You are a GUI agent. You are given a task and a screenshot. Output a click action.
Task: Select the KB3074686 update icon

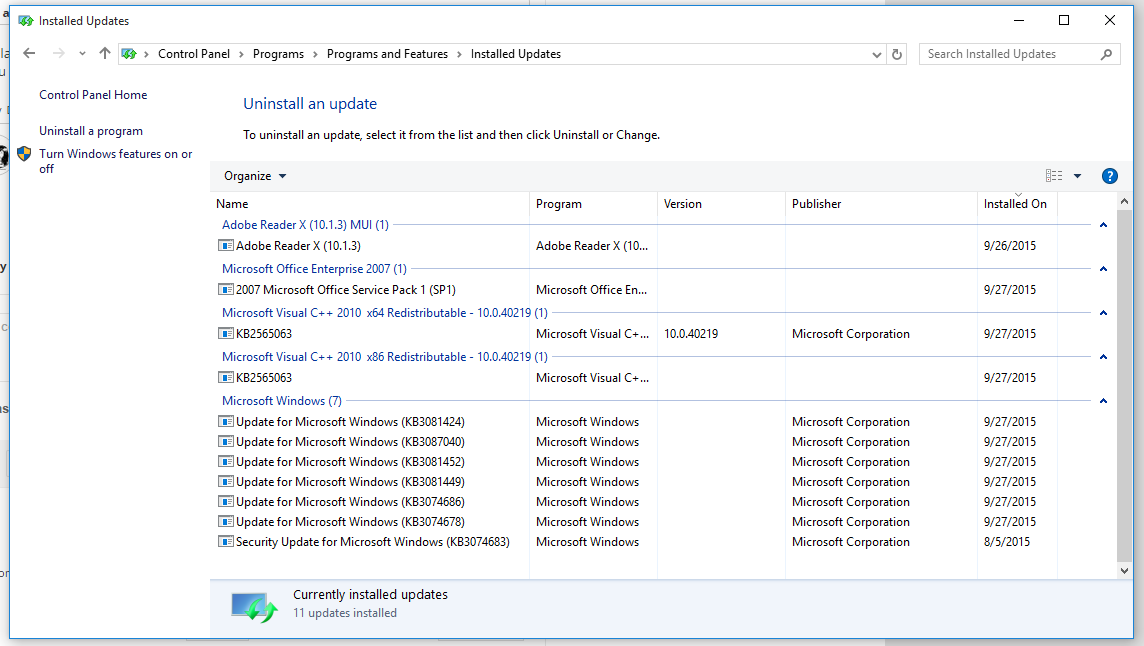(225, 502)
